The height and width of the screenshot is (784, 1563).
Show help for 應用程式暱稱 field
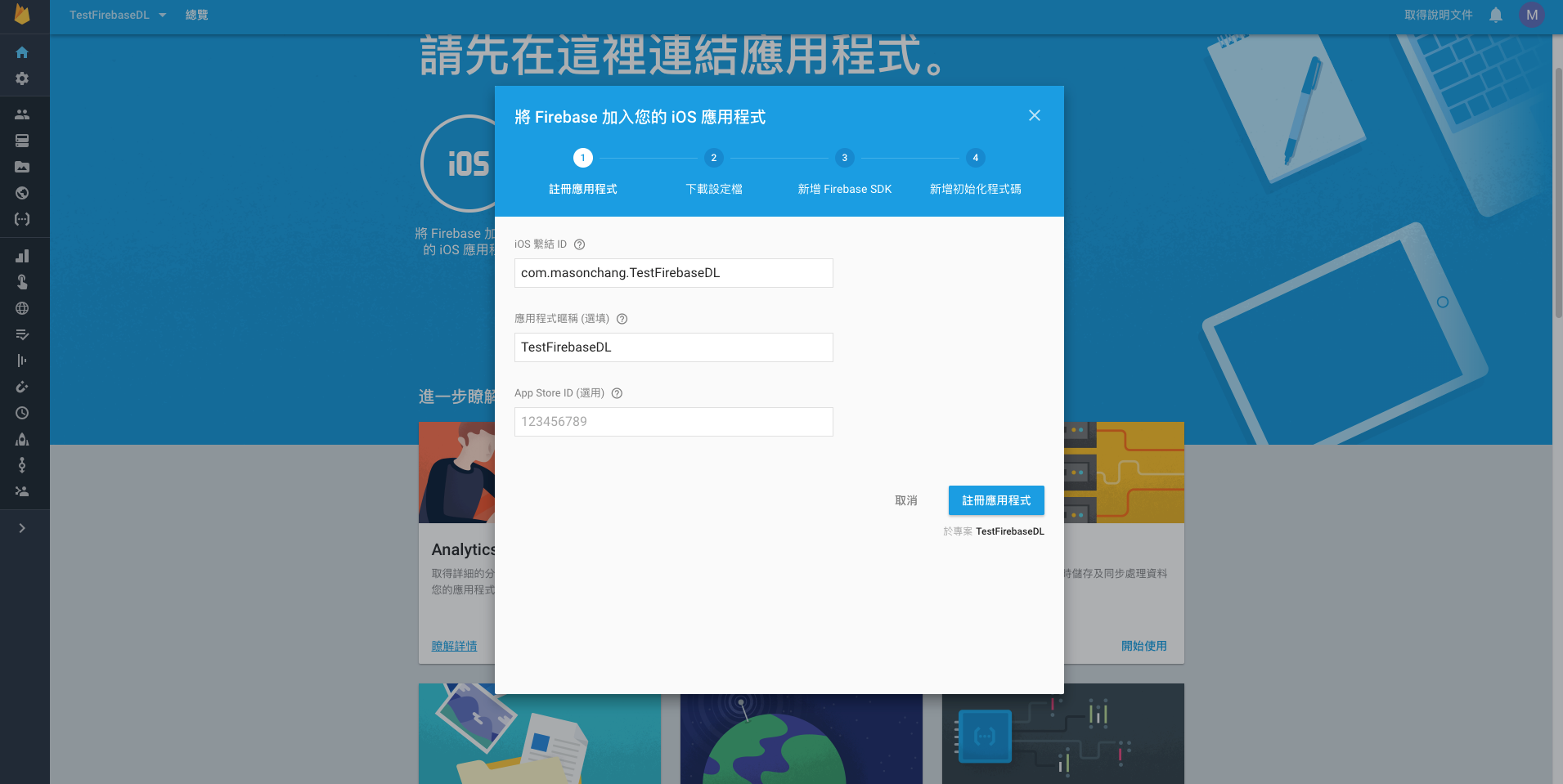coord(622,319)
